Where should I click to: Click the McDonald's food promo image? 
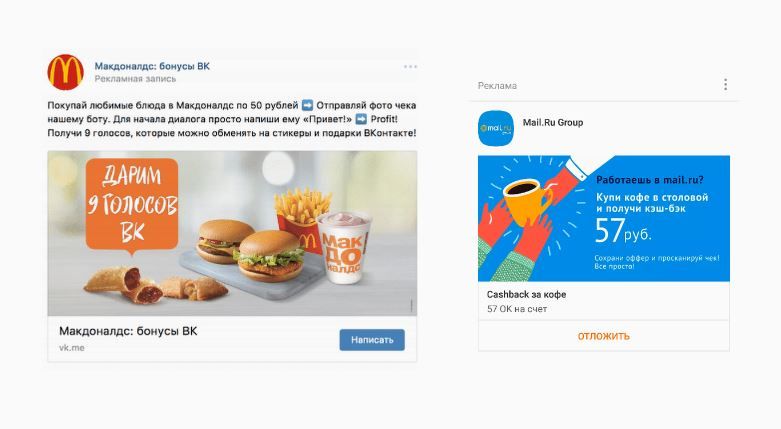(x=232, y=233)
